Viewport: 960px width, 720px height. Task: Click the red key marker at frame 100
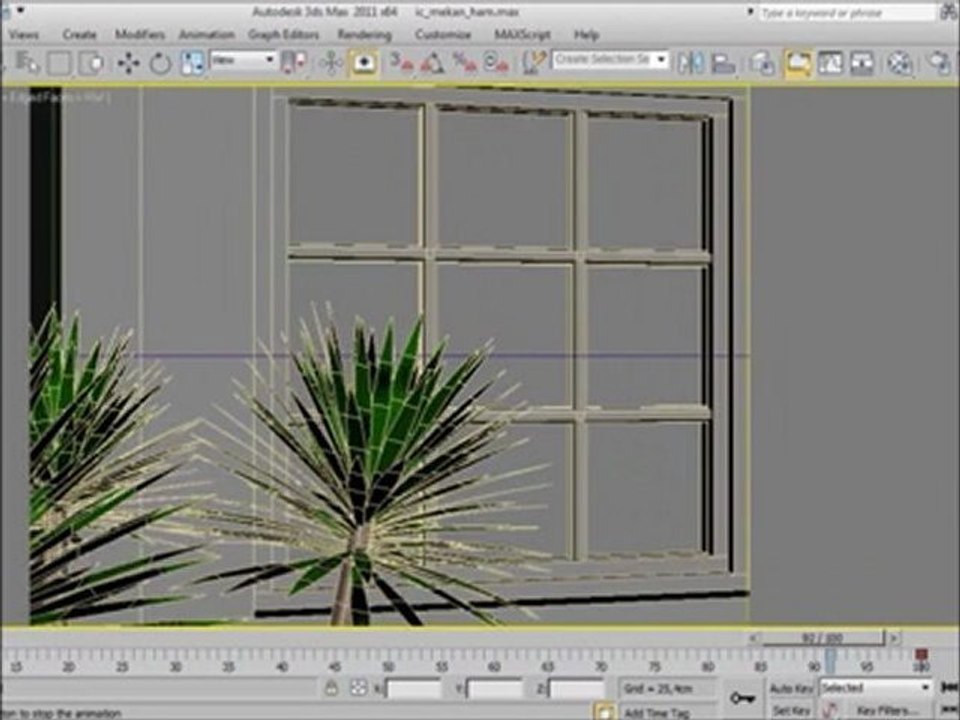(x=921, y=655)
